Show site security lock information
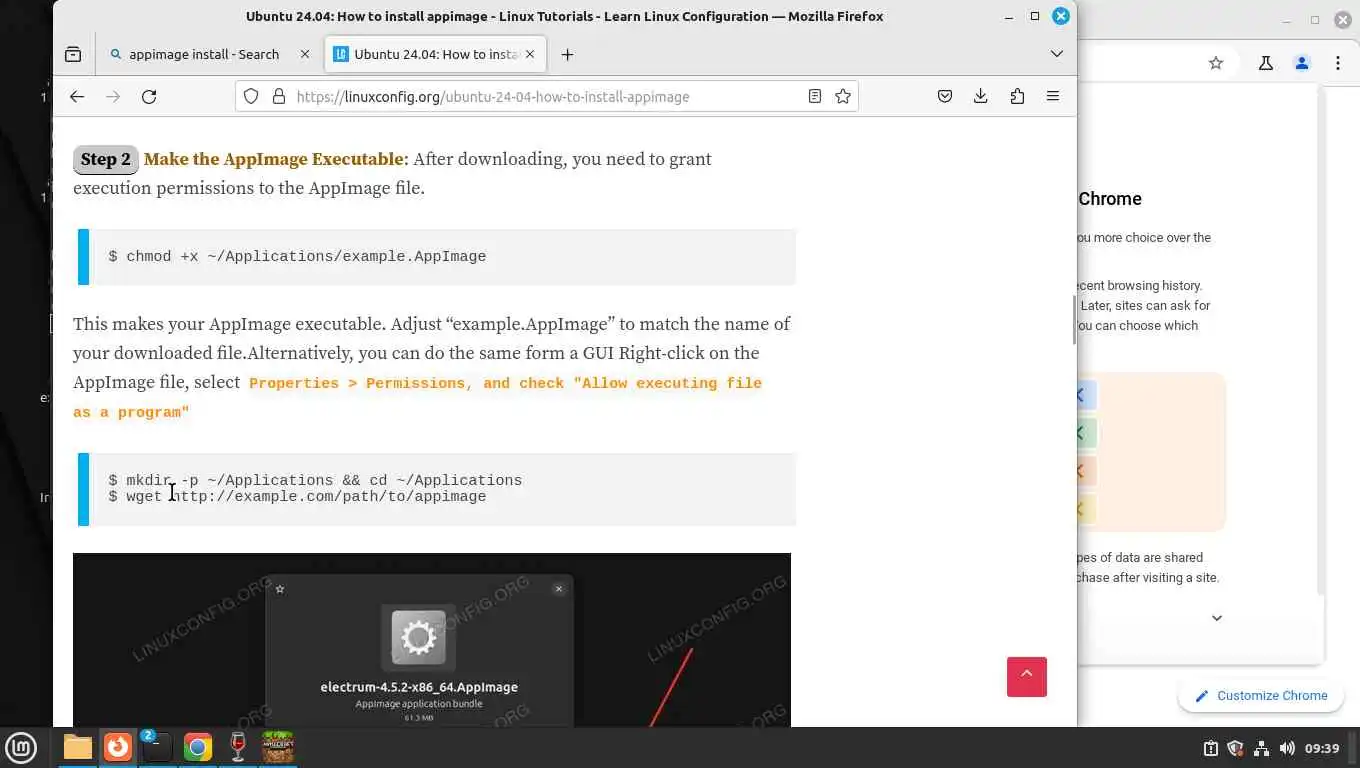Viewport: 1360px width, 768px height. click(x=278, y=96)
